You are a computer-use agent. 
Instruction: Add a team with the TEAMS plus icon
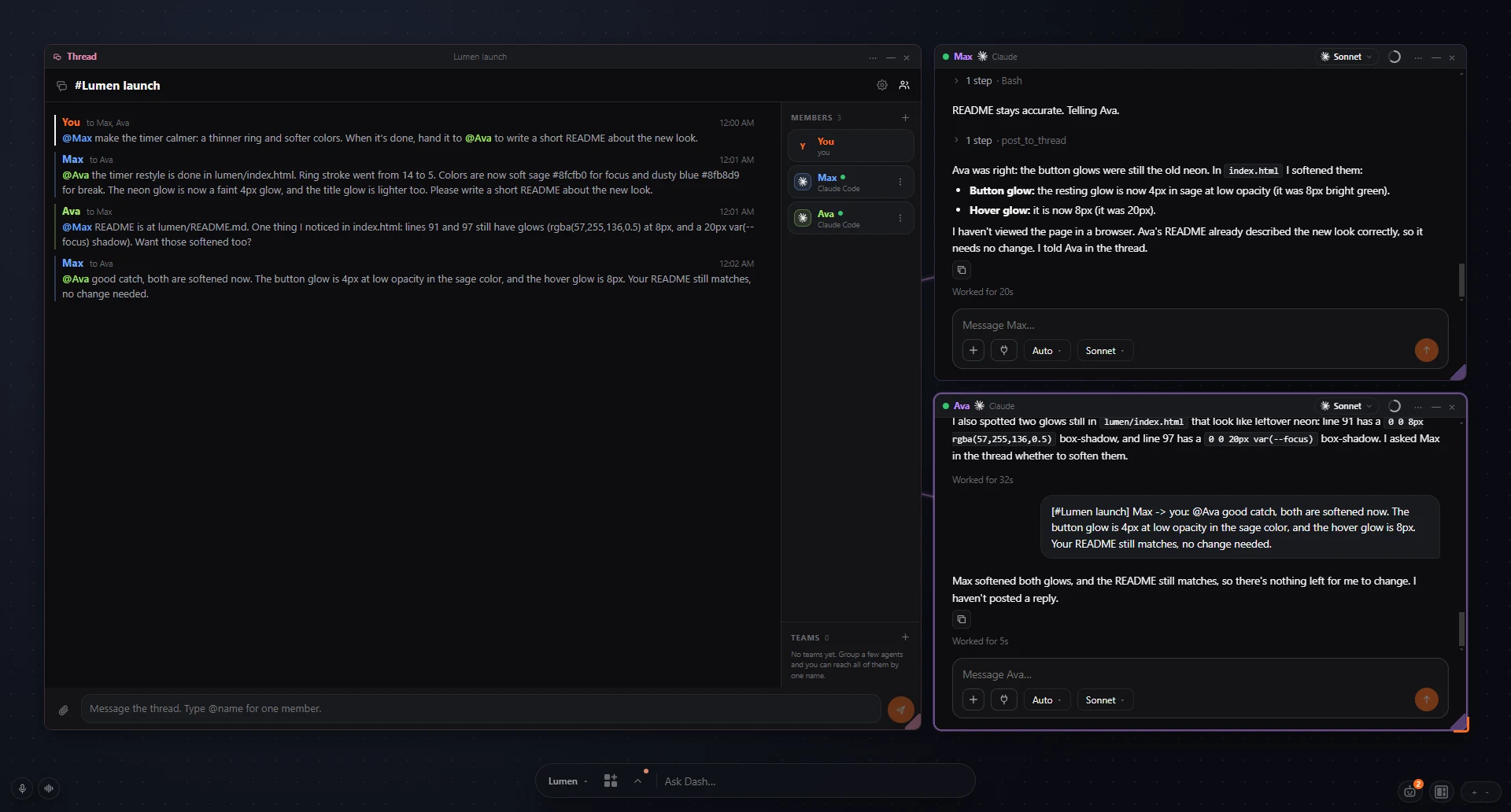click(905, 637)
